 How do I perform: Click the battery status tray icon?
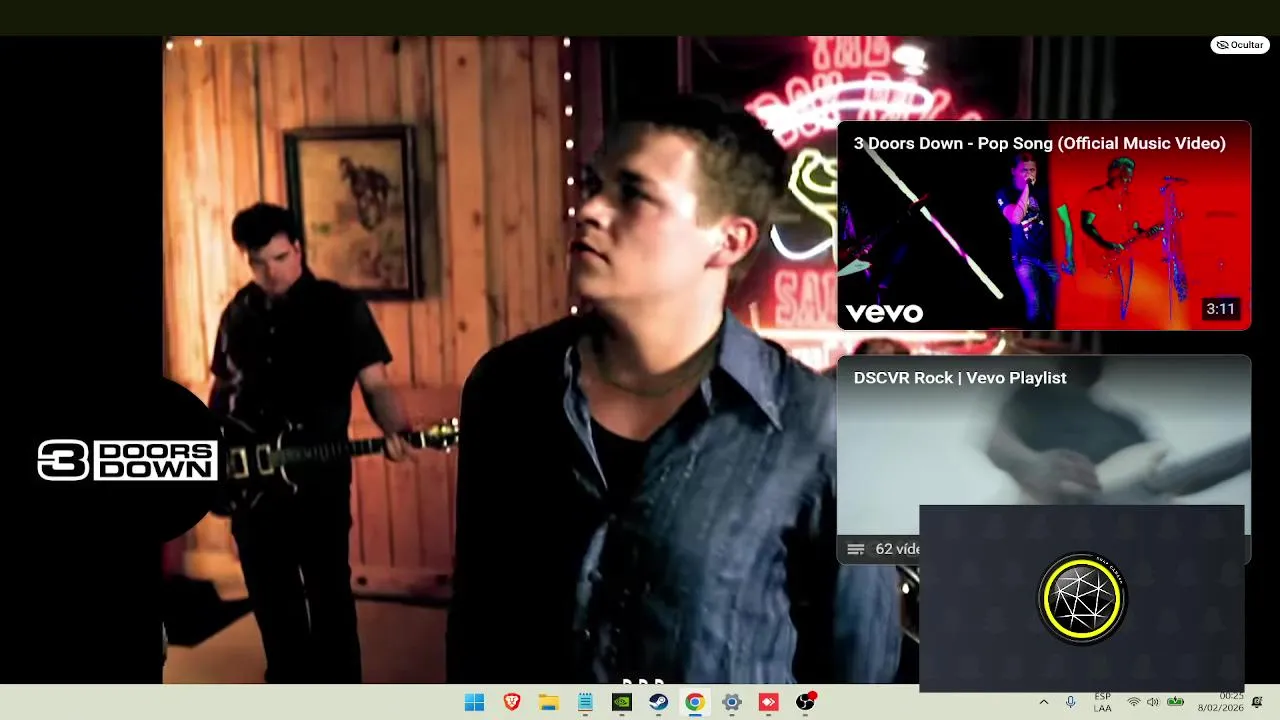1176,702
